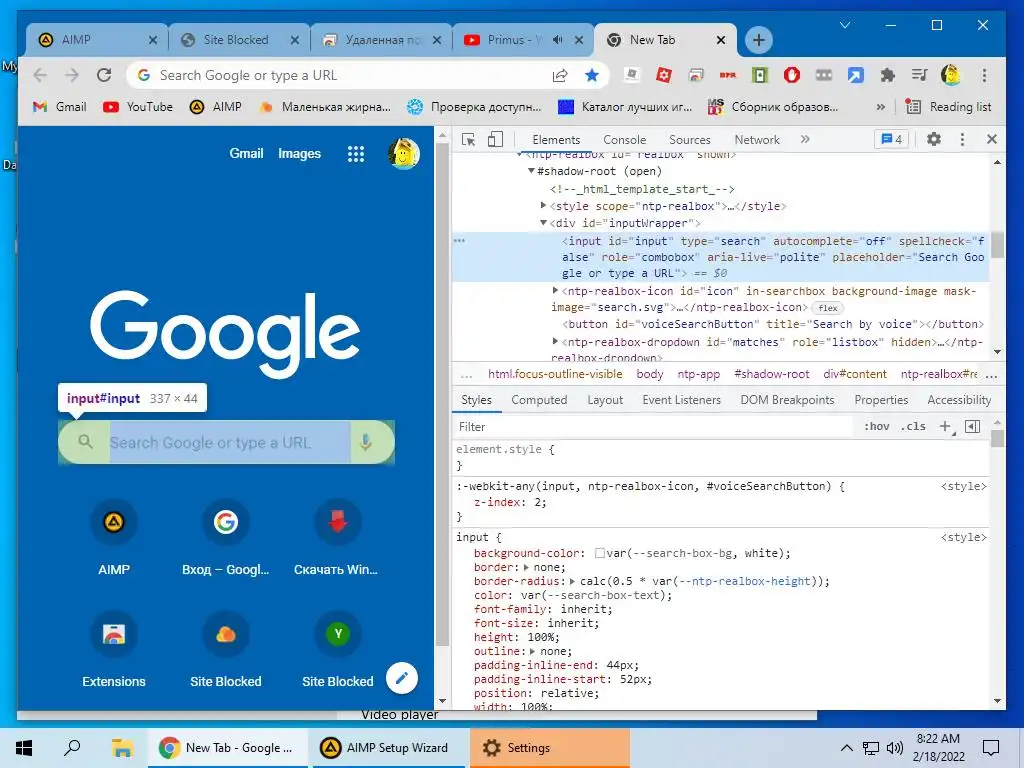The height and width of the screenshot is (768, 1024).
Task: Show hidden bookmarks chevron
Action: click(x=881, y=106)
